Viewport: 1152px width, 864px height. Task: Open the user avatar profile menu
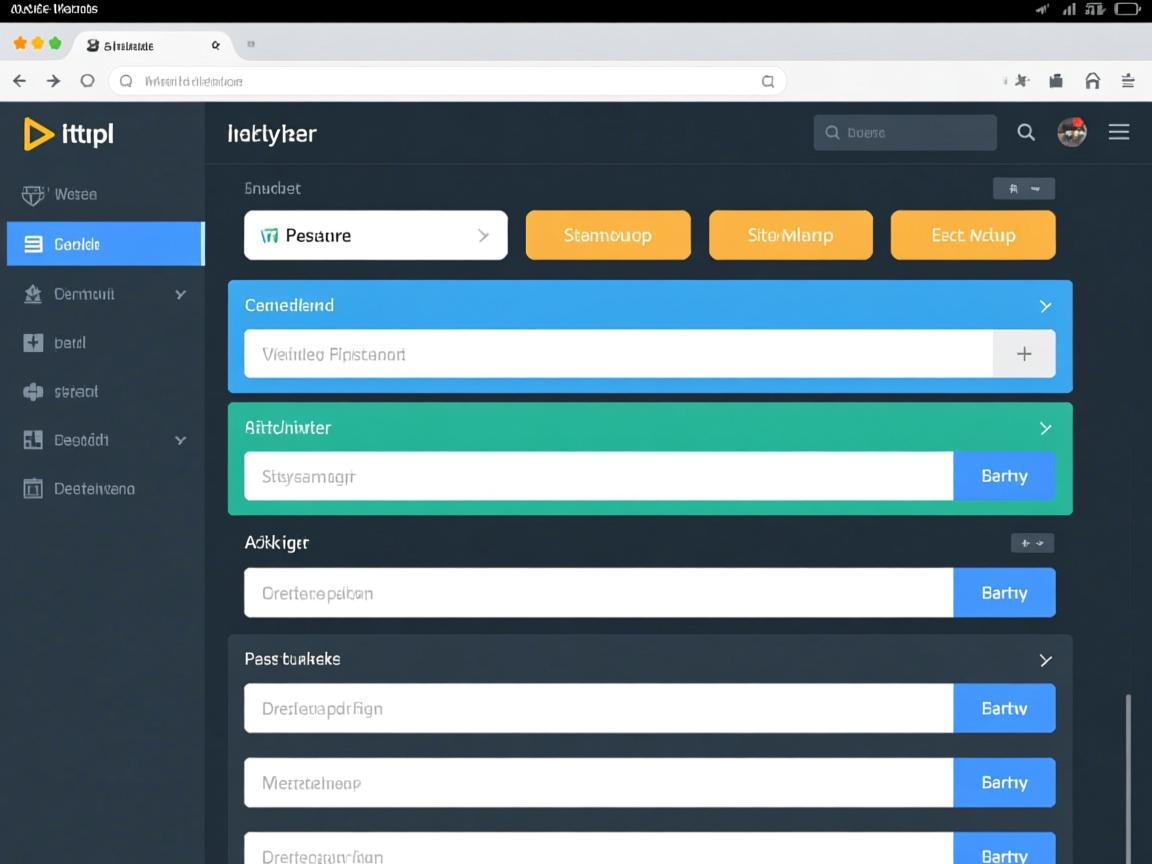pyautogui.click(x=1072, y=132)
